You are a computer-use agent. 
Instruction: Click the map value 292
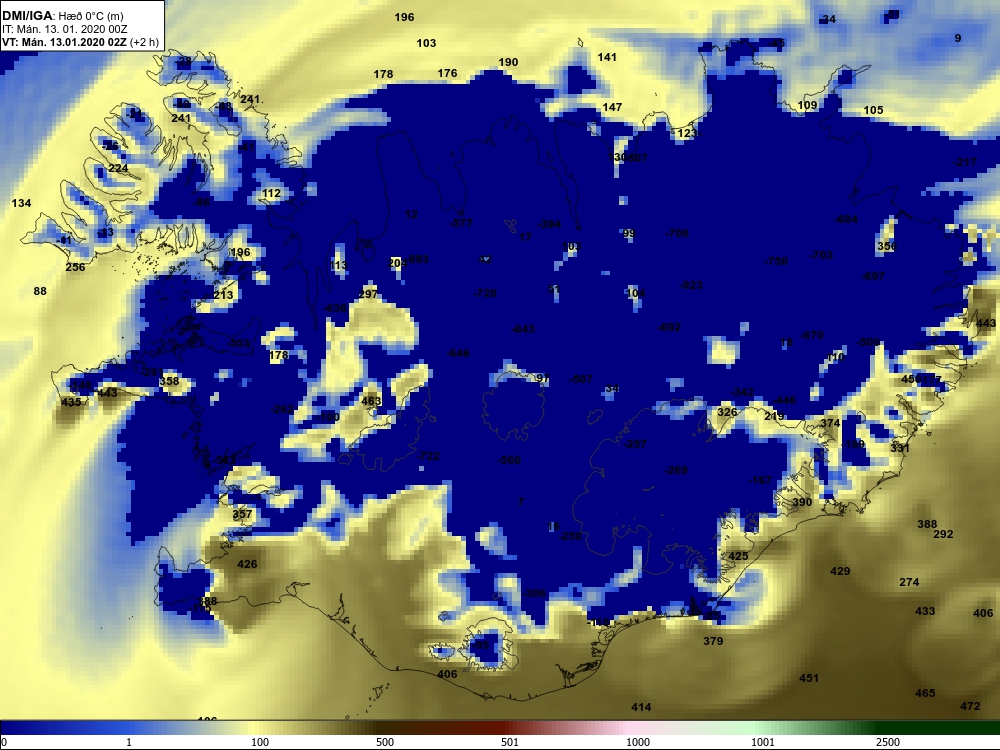pos(943,534)
